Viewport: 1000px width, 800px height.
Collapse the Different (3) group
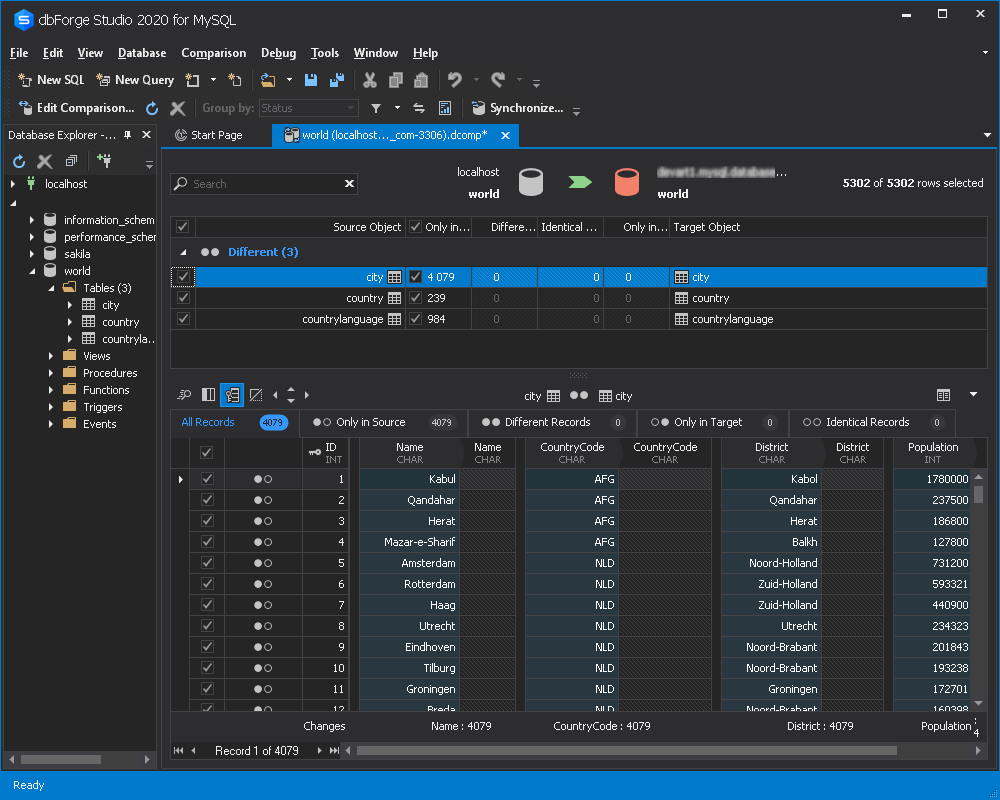coord(184,252)
